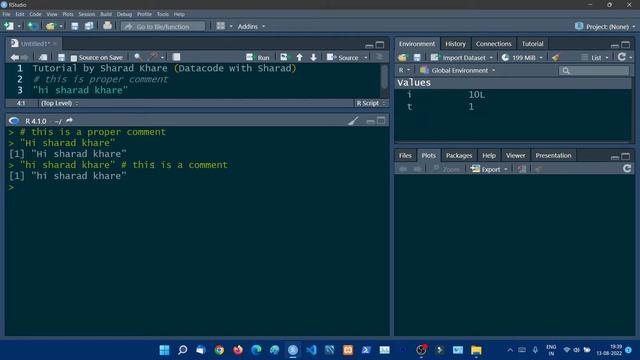
Task: Remove the current plot
Action: [x=522, y=169]
